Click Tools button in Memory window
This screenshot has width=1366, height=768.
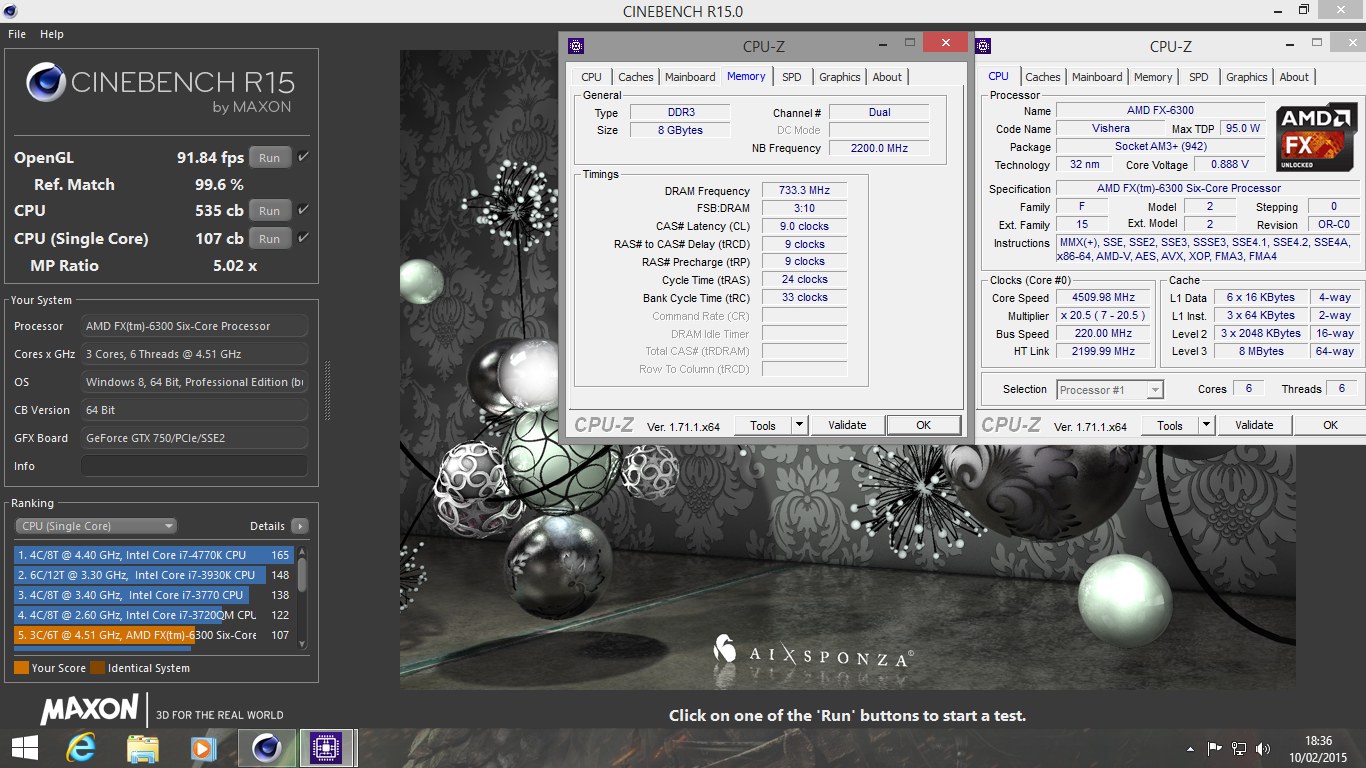coord(763,425)
